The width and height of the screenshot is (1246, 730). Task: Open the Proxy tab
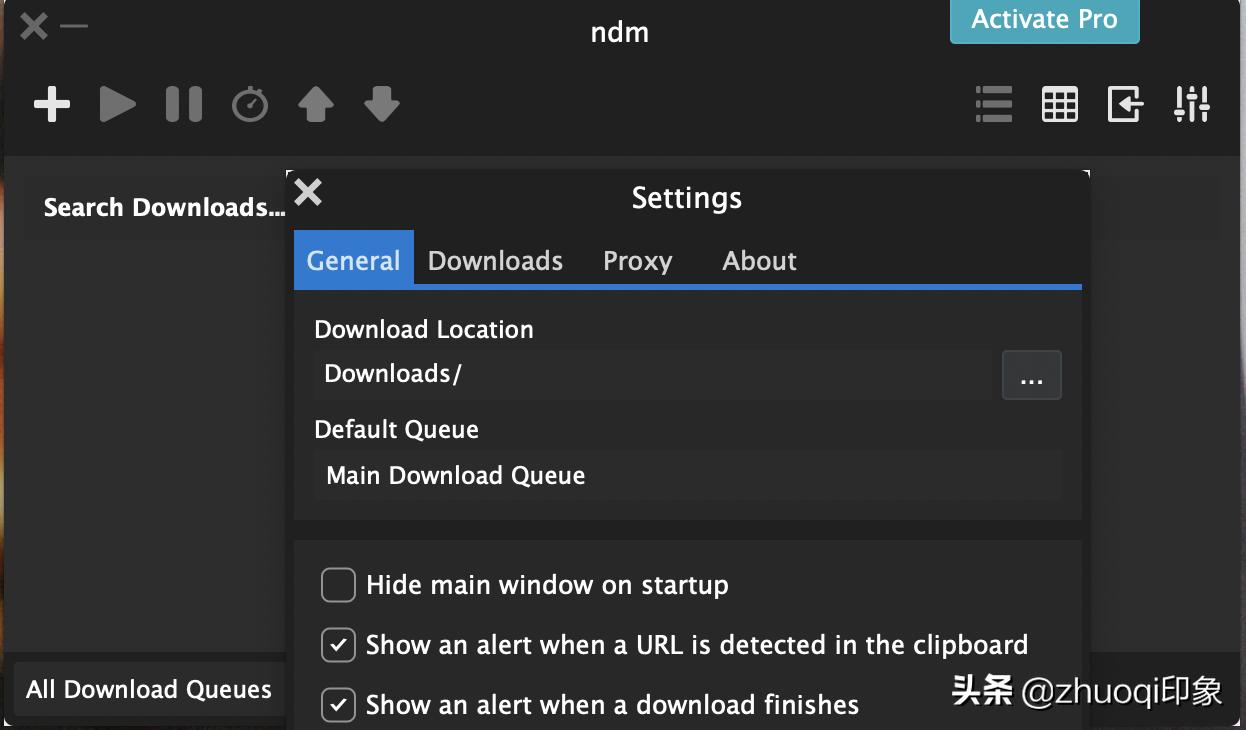(x=638, y=260)
